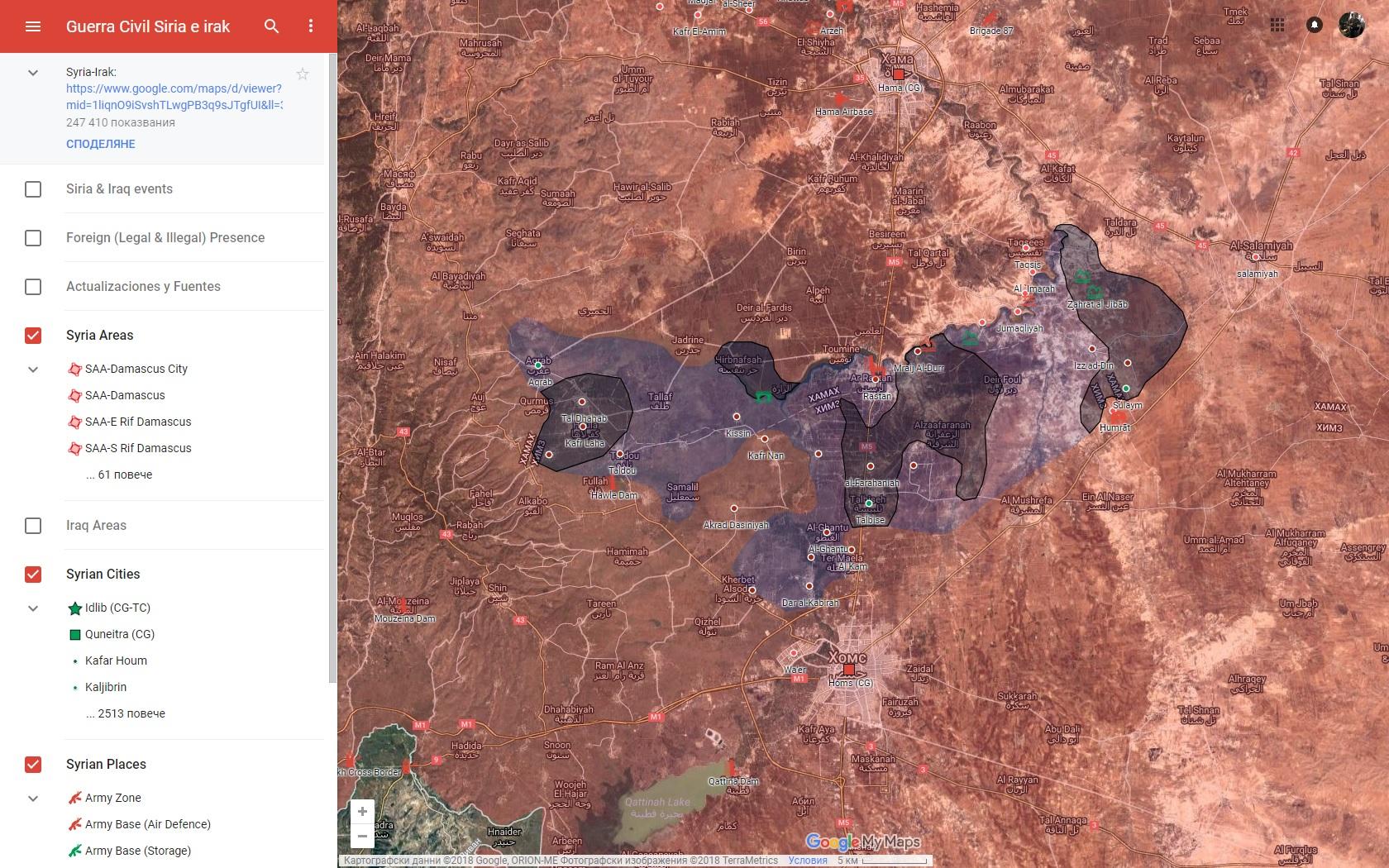Screen dimensions: 1389x868
Task: Click the user profile avatar
Action: pos(1352,25)
